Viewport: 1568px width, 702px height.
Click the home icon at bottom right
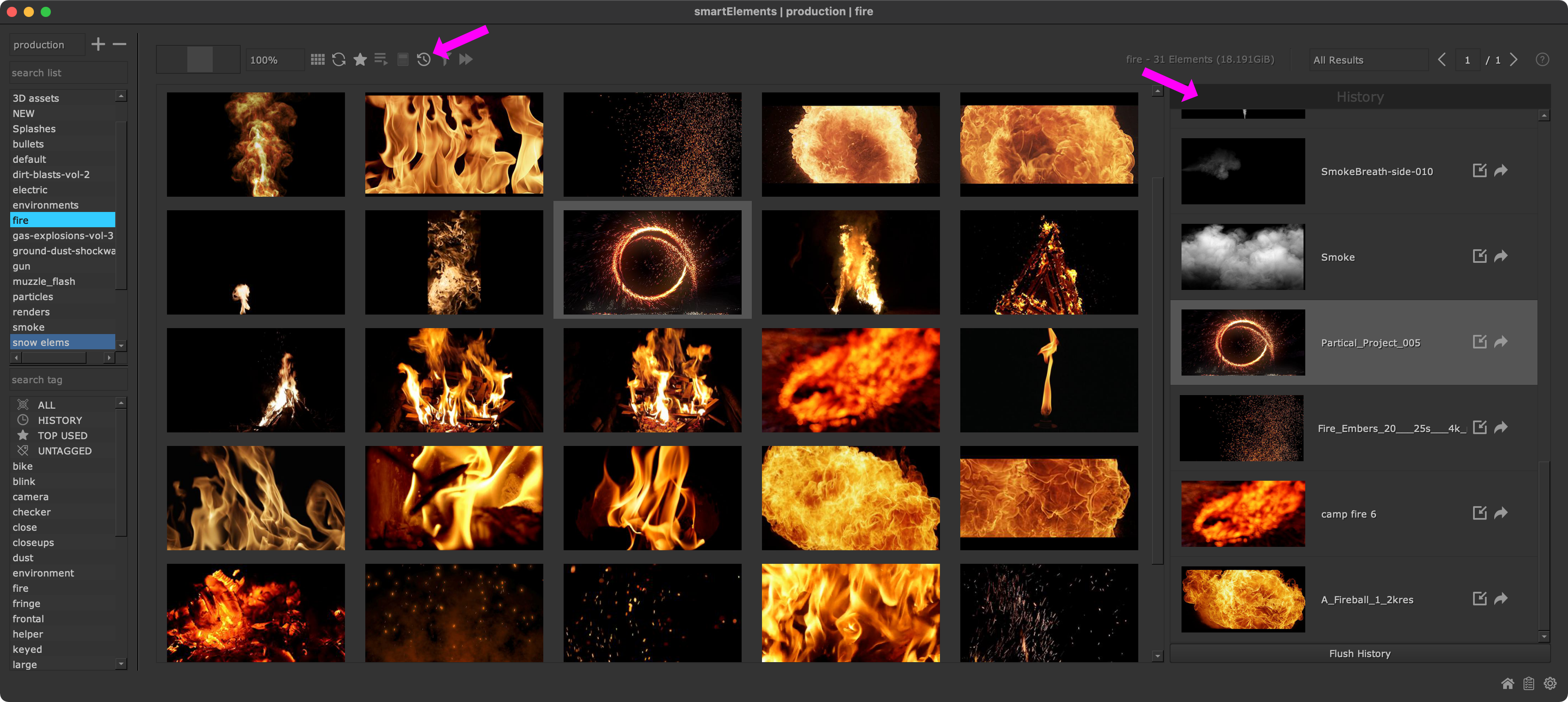(x=1507, y=683)
